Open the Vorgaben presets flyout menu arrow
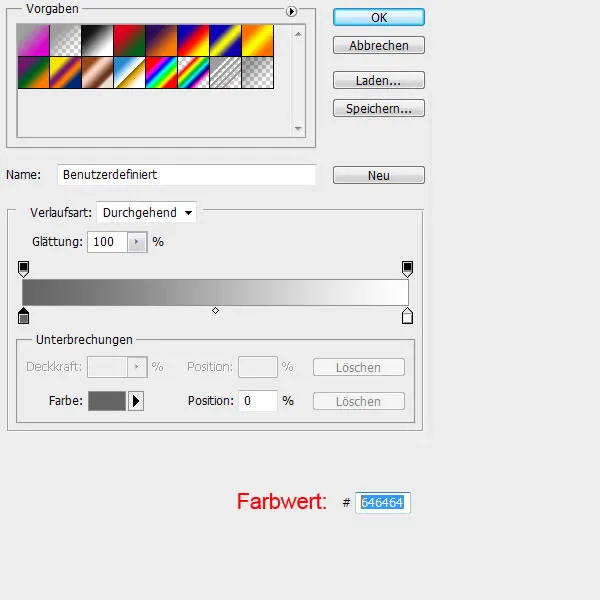Screen dimensions: 600x600 click(x=292, y=12)
